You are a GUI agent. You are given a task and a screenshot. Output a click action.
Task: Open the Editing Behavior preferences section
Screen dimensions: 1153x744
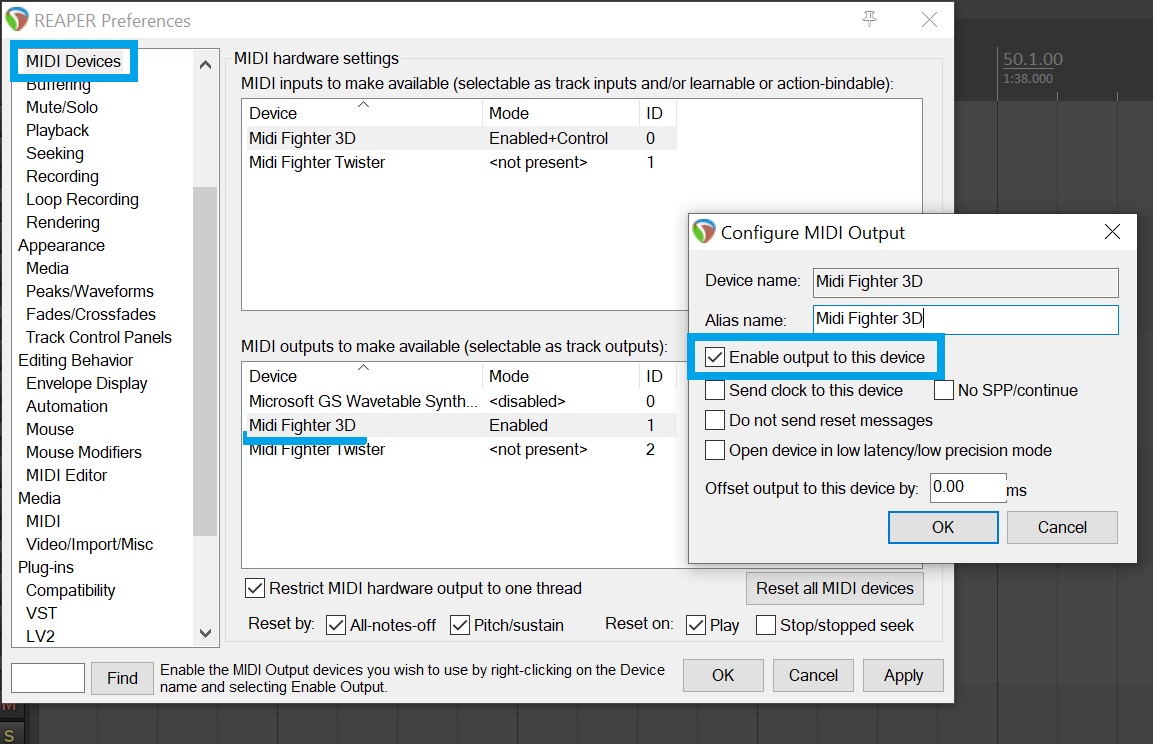pos(75,360)
